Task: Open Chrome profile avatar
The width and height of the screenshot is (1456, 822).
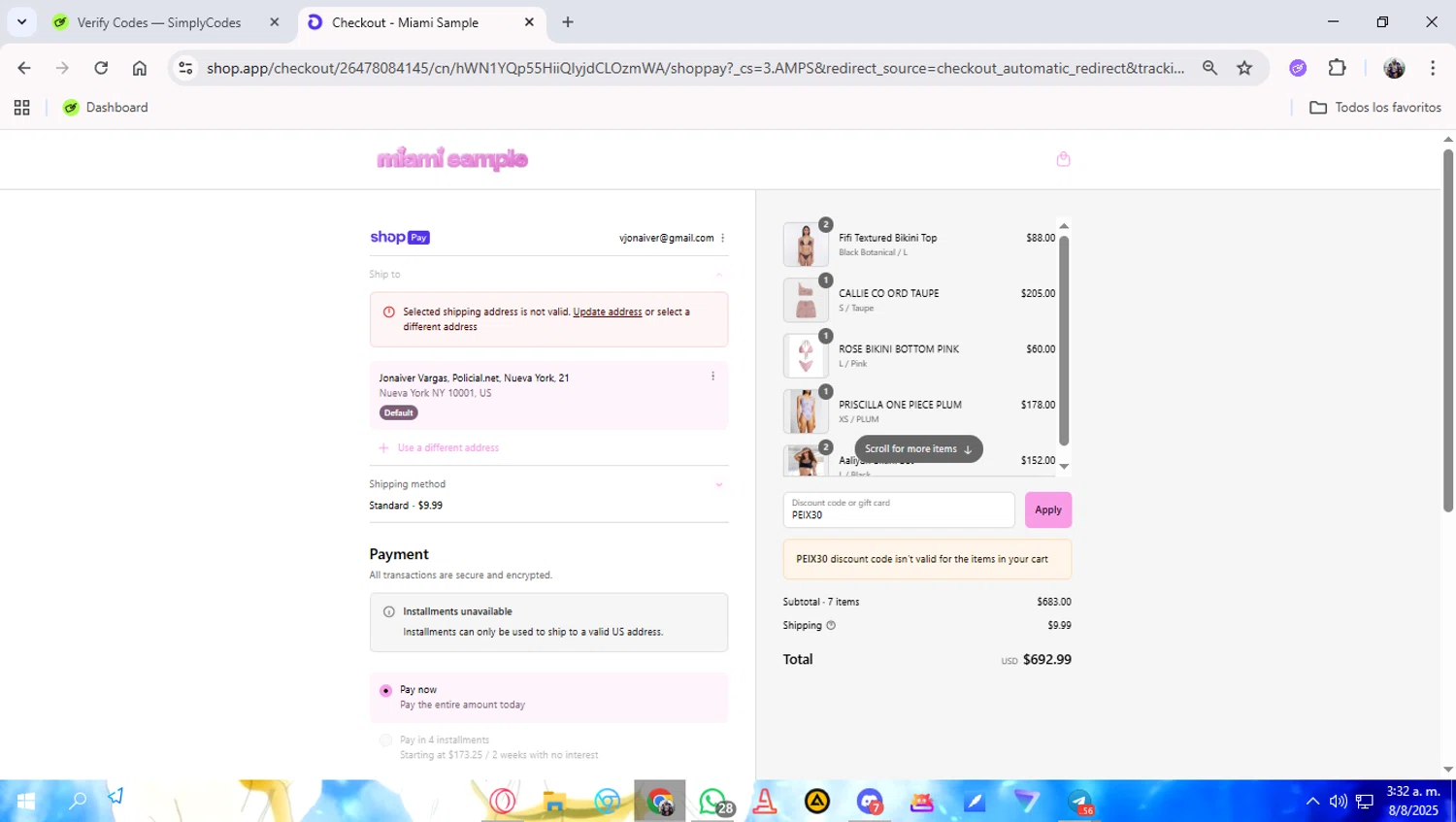Action: (1394, 68)
